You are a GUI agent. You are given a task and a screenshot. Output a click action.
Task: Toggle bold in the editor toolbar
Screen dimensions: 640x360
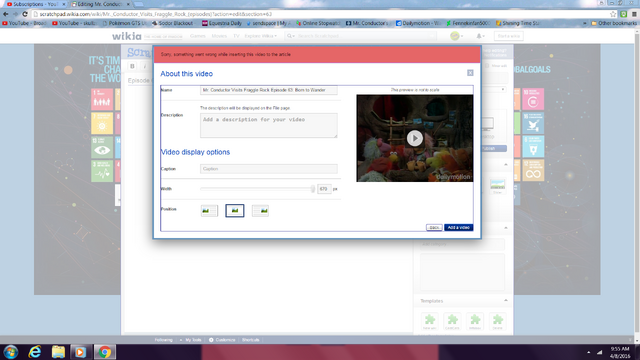[132, 66]
